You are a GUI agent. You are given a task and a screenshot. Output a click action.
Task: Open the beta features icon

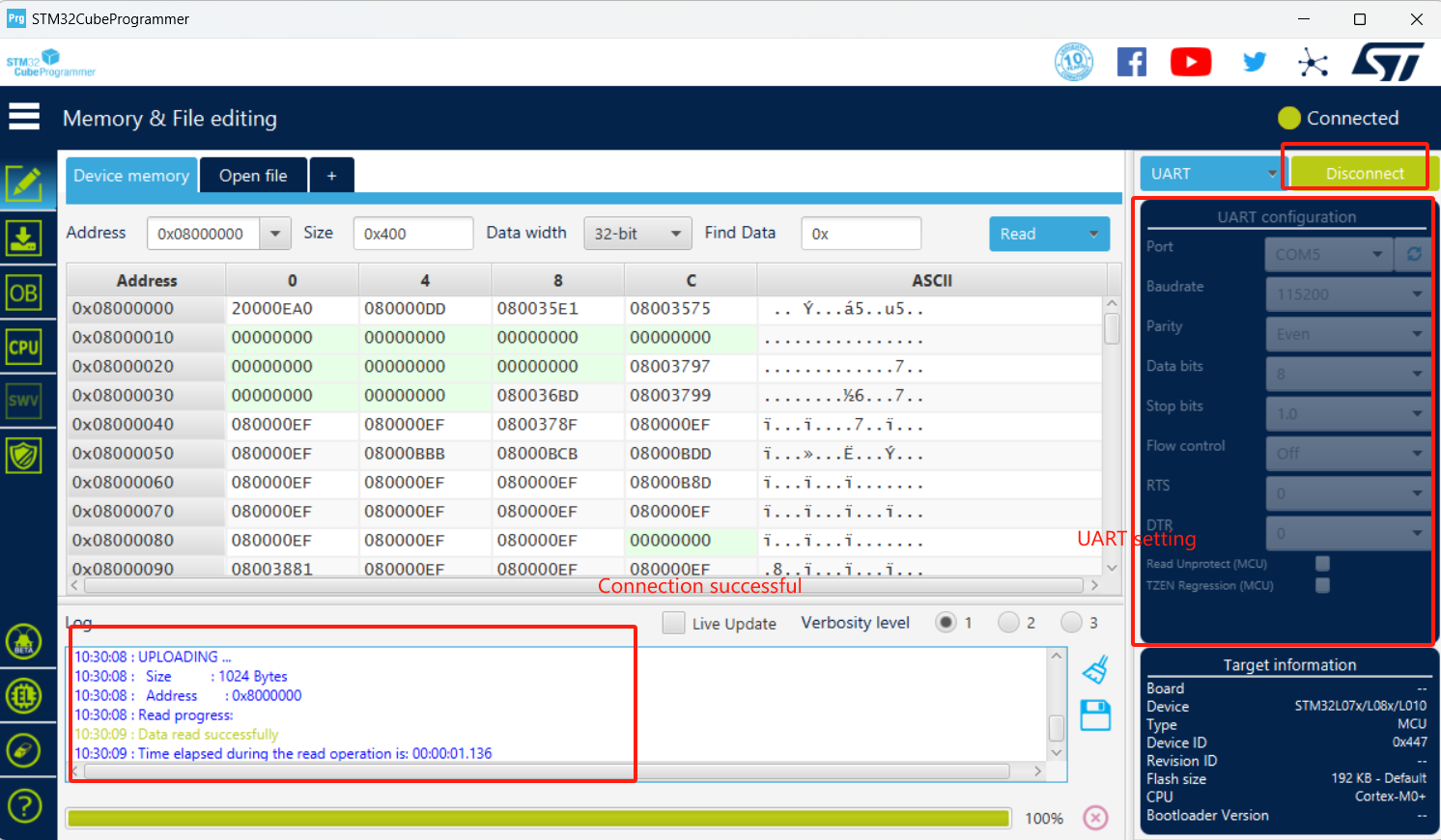(24, 641)
